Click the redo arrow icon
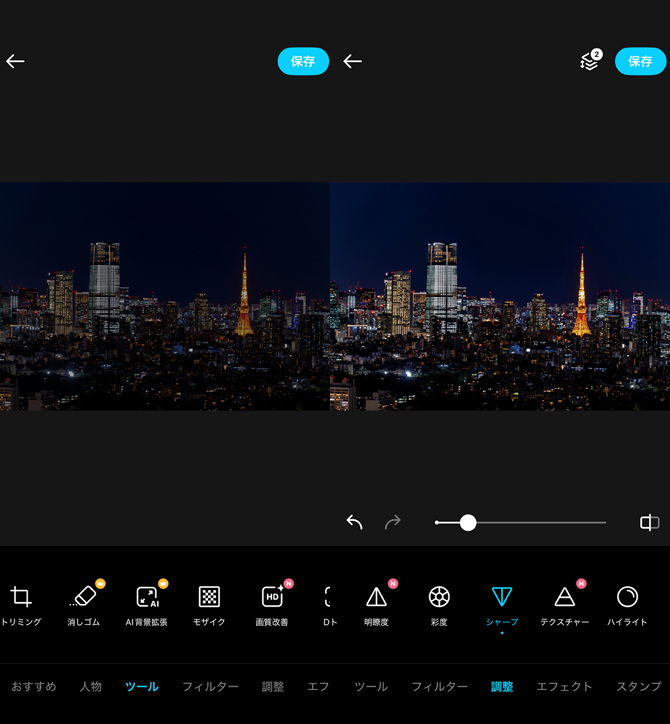This screenshot has width=670, height=724. click(392, 522)
